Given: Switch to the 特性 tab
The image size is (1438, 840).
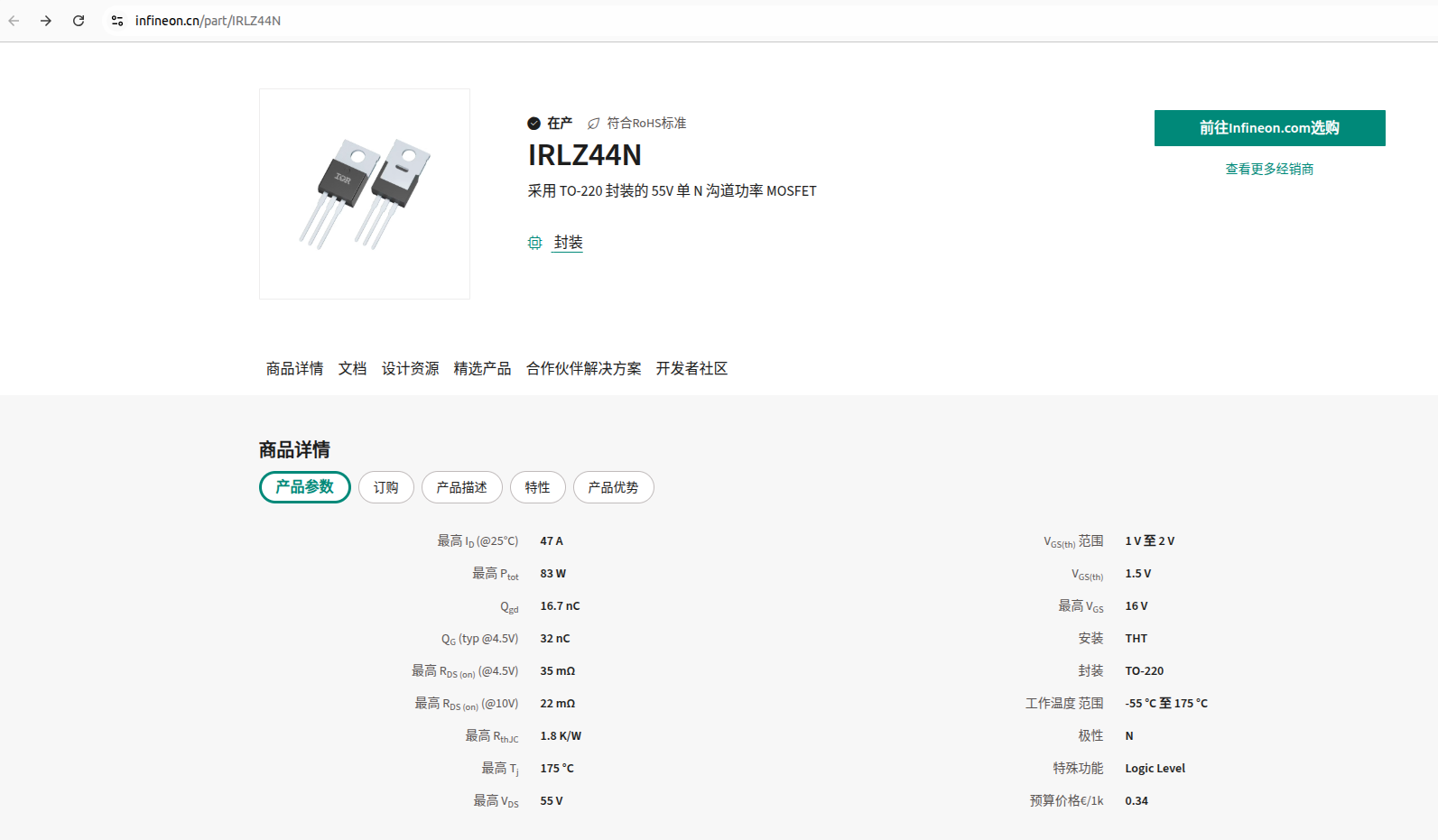Looking at the screenshot, I should 538,487.
